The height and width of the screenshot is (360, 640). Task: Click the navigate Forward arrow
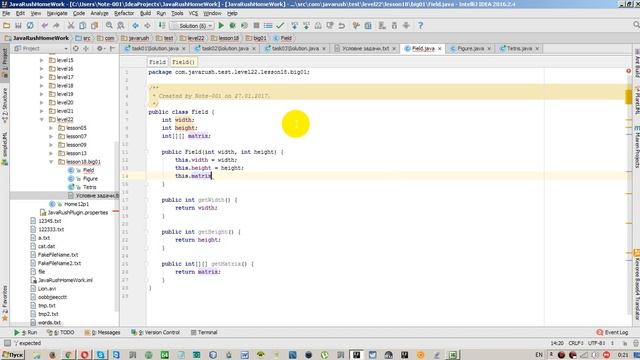(147, 25)
